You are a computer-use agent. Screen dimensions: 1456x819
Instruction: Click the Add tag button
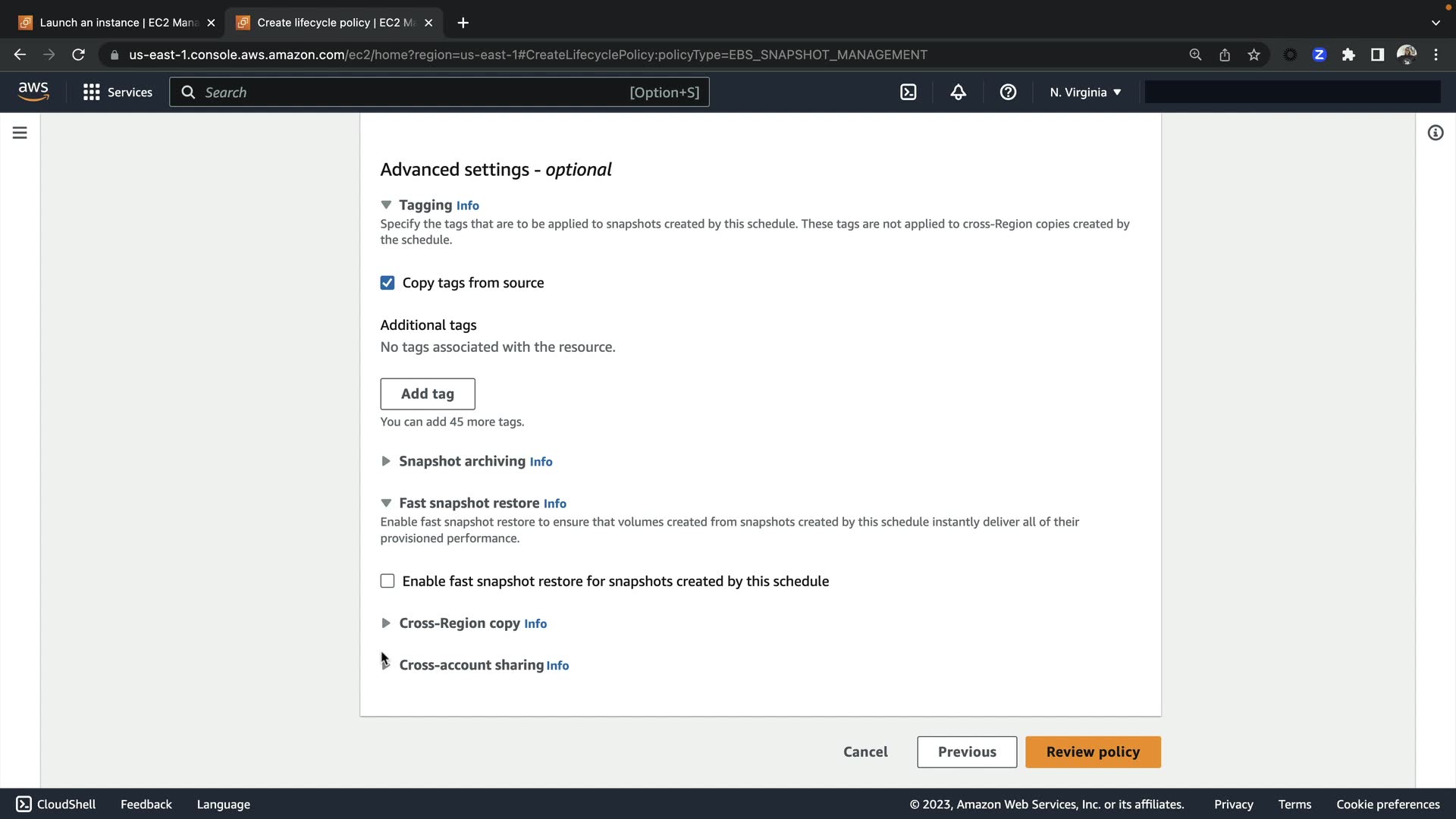(x=427, y=394)
